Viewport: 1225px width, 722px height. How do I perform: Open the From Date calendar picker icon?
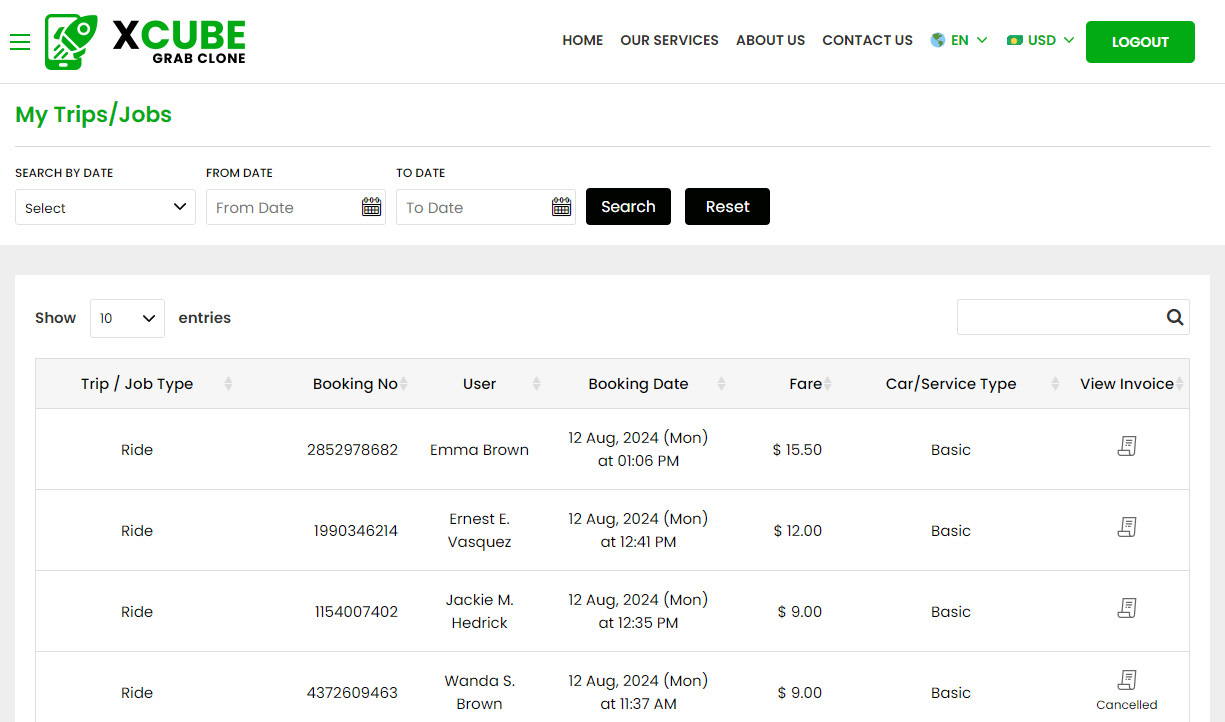coord(371,207)
